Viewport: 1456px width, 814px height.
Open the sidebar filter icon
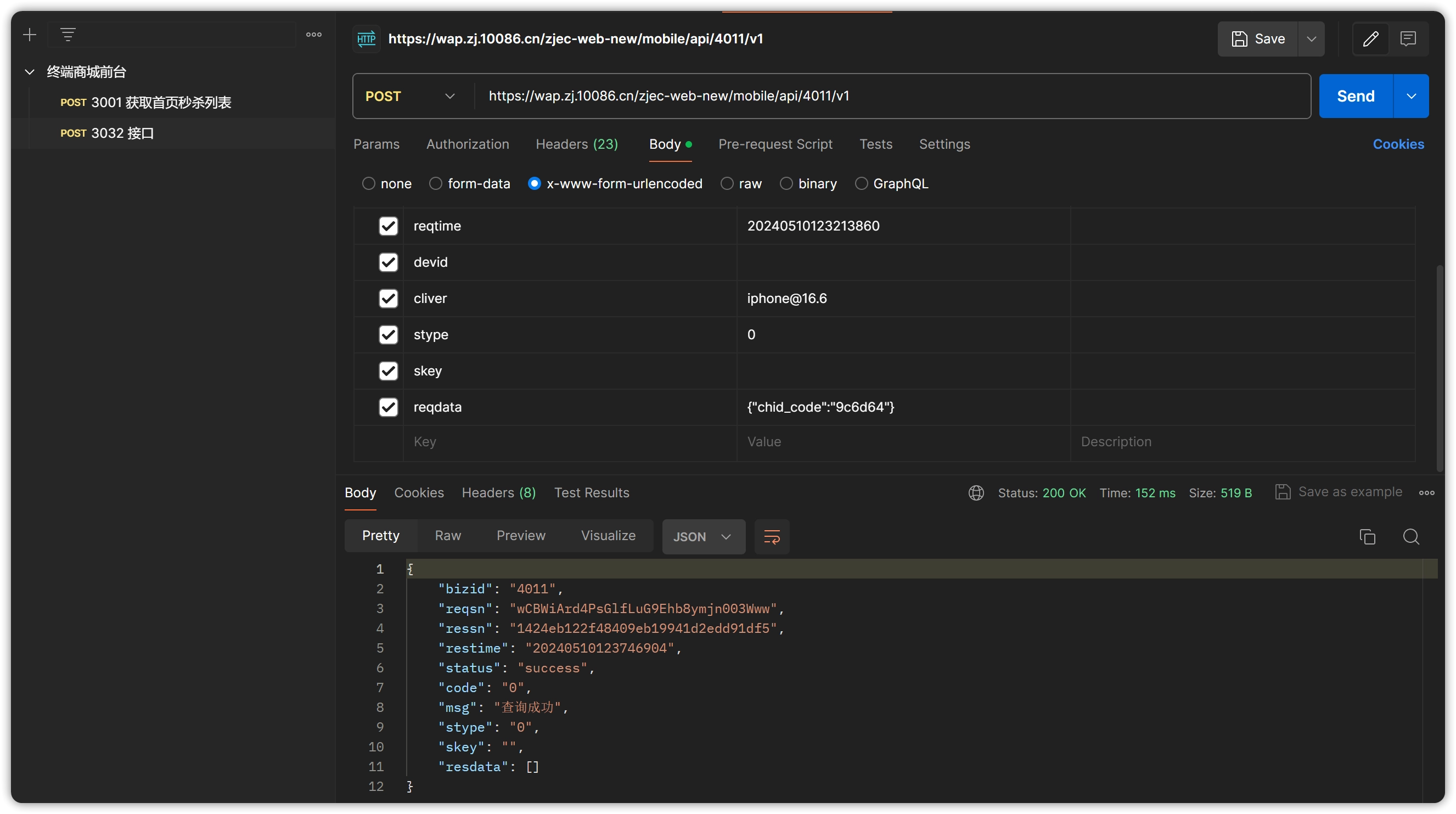(x=68, y=35)
